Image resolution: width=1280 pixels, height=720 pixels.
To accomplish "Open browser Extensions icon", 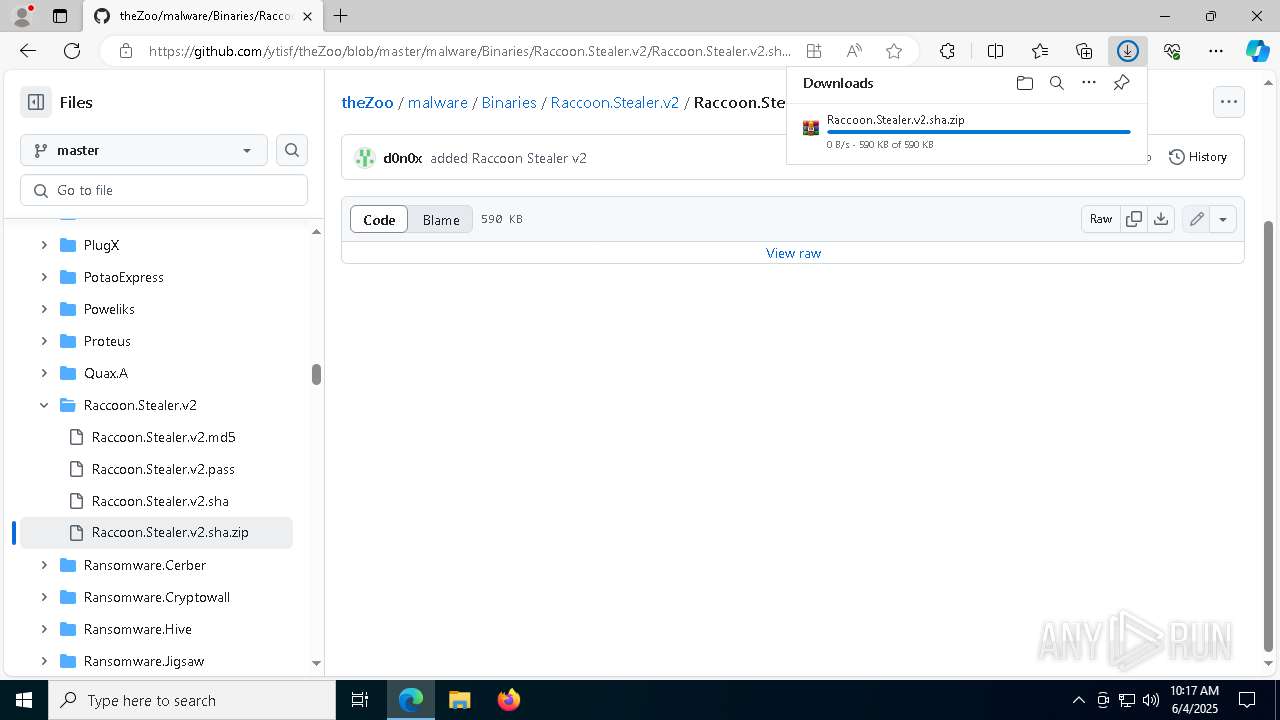I will pos(947,51).
